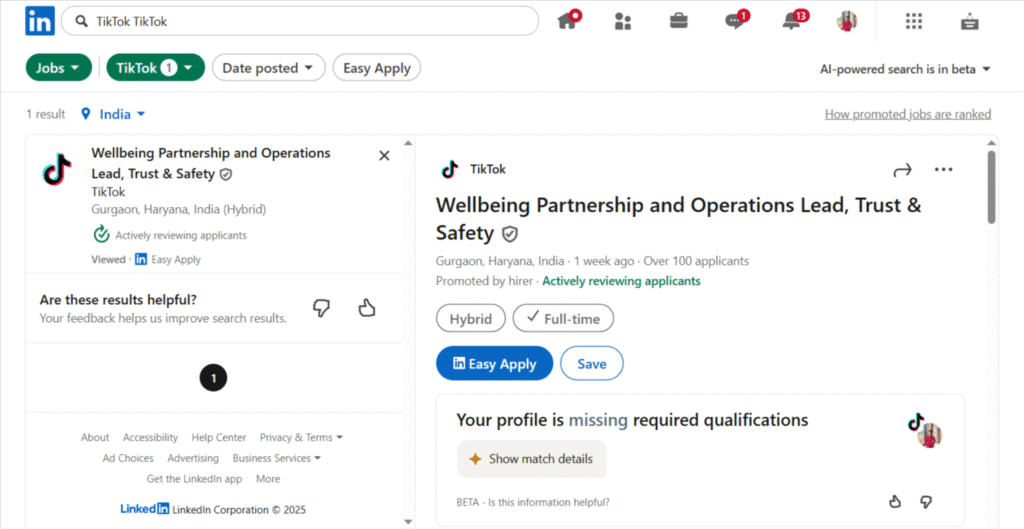Toggle the Easy Apply filter
Screen dimensions: 1024x529
[377, 68]
